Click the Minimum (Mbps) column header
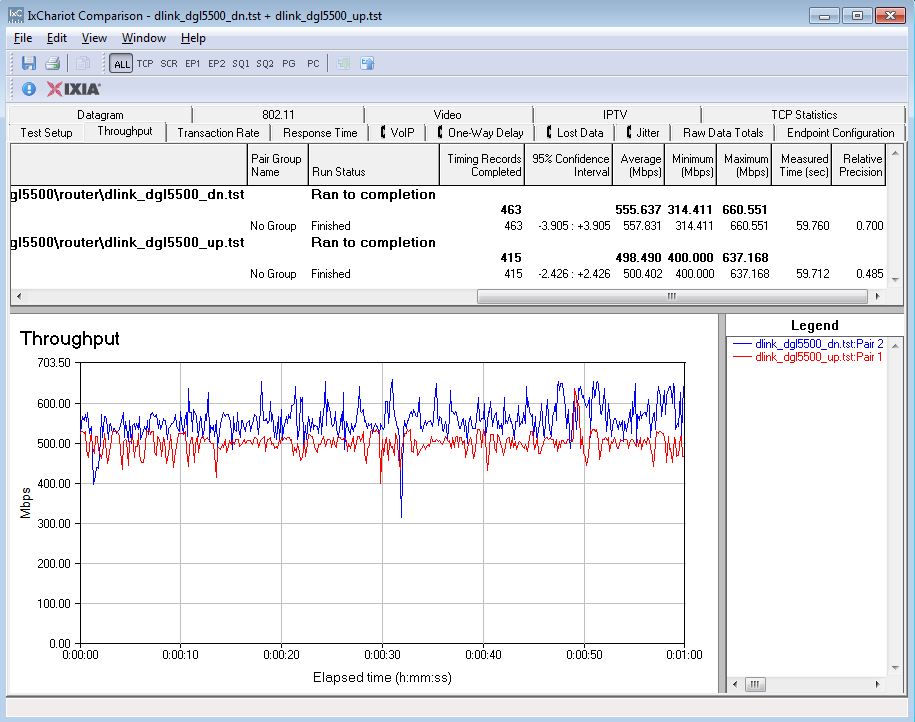915x722 pixels. (x=690, y=165)
